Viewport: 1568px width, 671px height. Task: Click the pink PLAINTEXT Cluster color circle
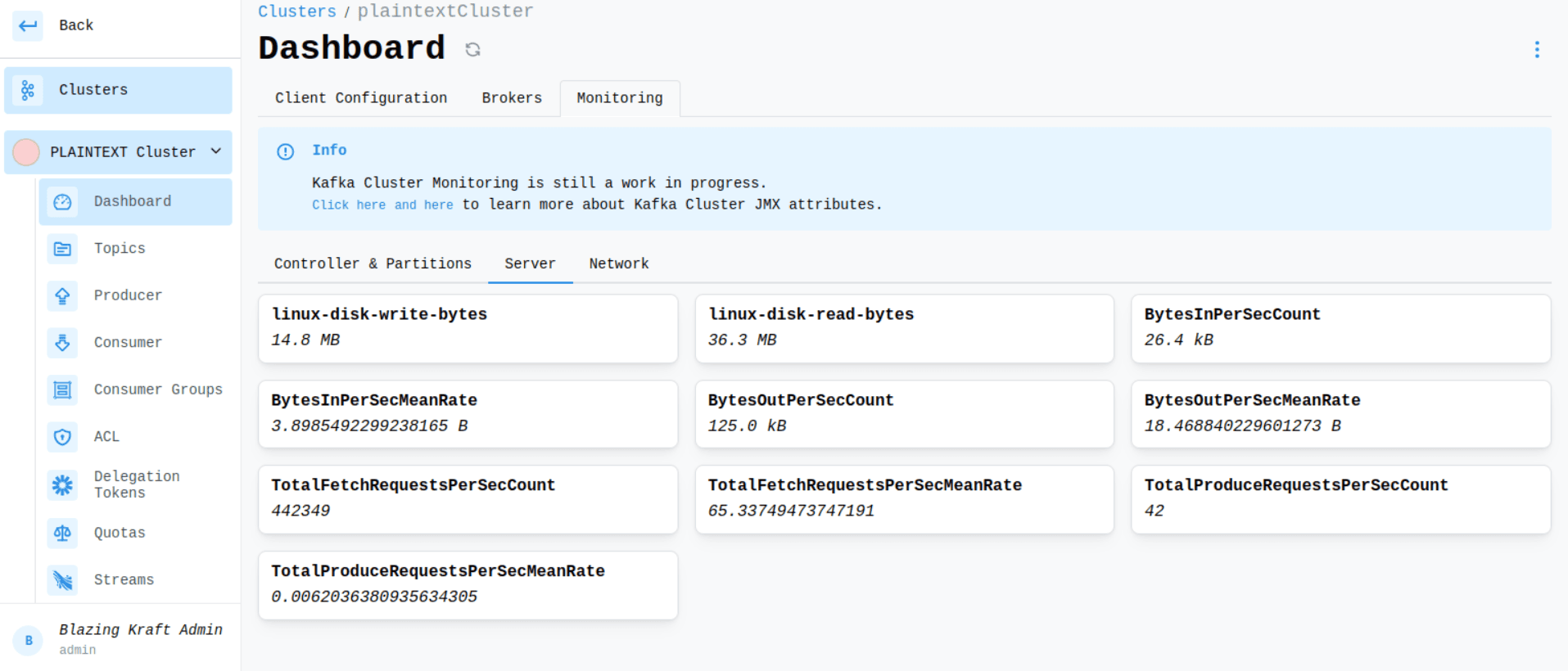tap(26, 152)
